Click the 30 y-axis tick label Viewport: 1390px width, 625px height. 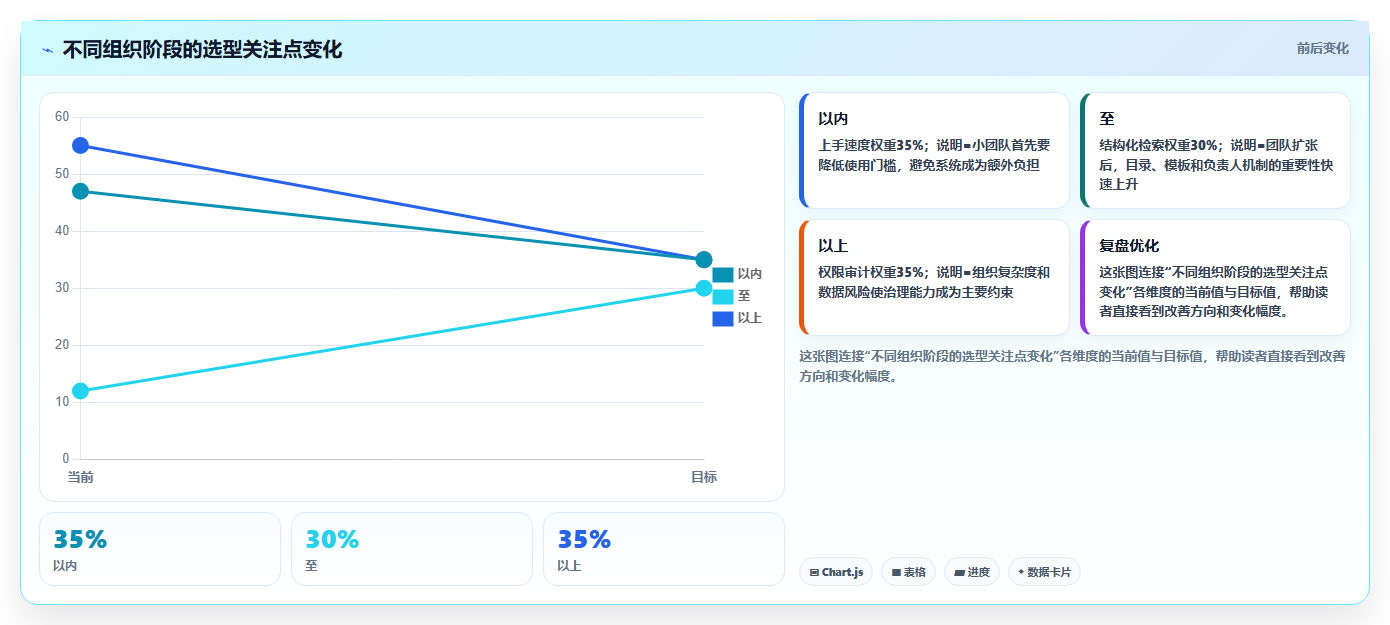62,288
